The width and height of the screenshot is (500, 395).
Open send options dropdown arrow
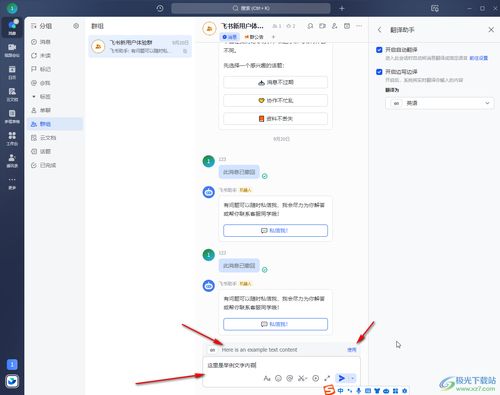[352, 378]
